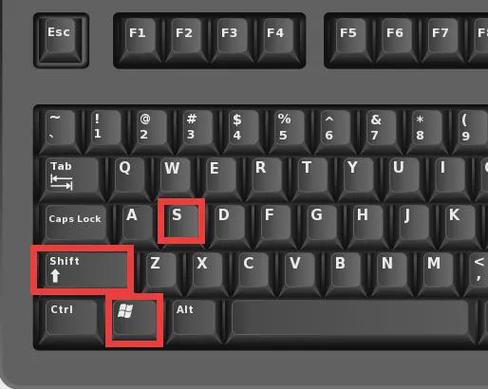
Task: Click the F4 function key
Action: [x=277, y=39]
